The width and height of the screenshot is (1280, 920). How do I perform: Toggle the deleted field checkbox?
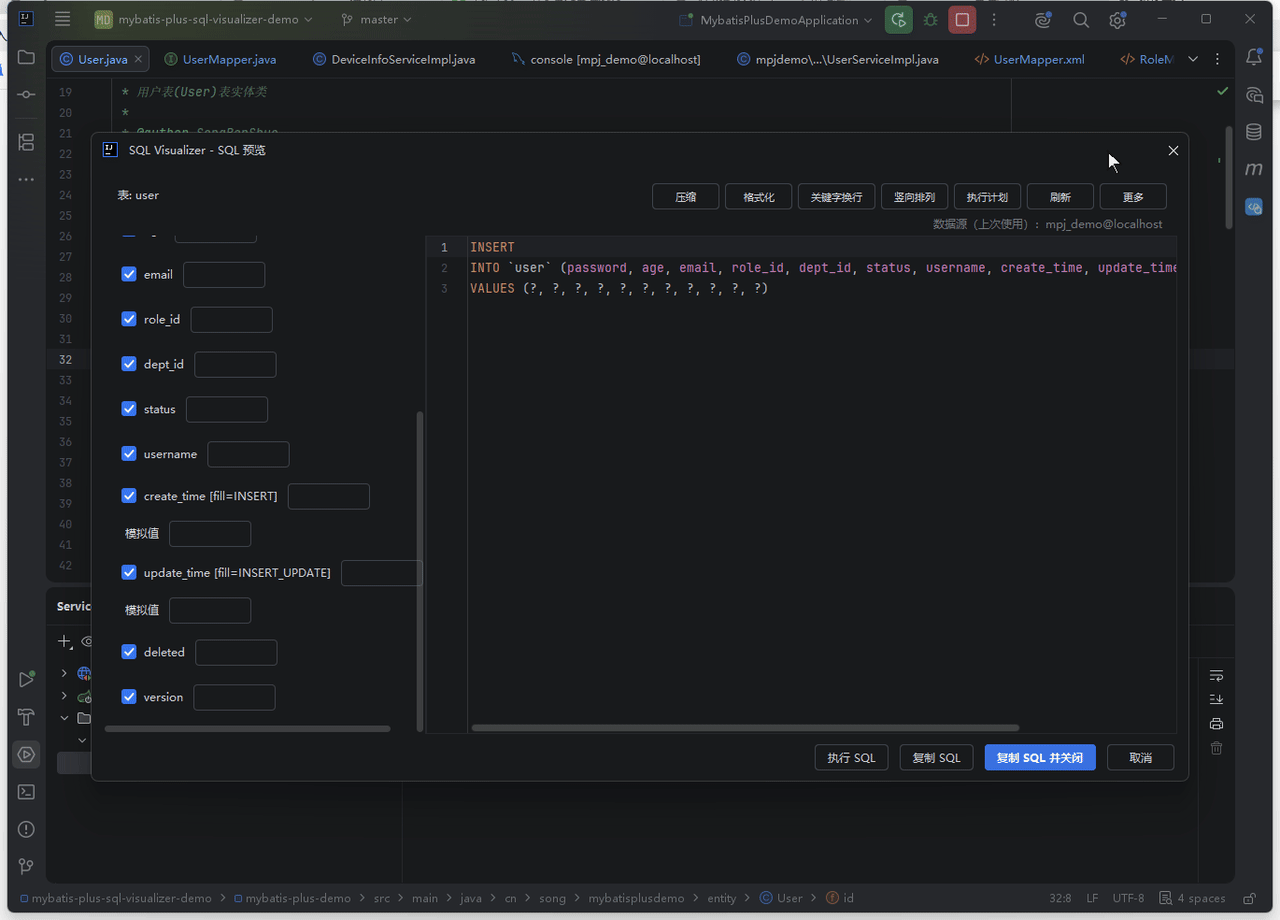pos(129,652)
